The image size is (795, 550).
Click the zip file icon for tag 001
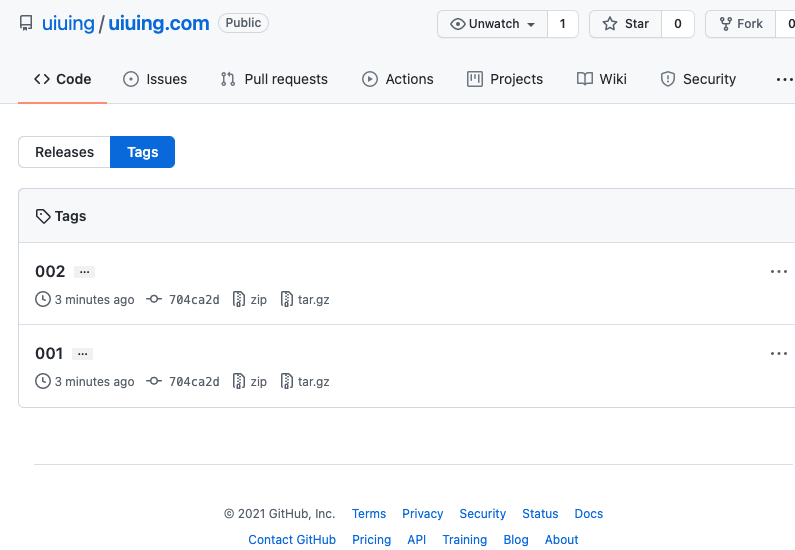coord(239,381)
